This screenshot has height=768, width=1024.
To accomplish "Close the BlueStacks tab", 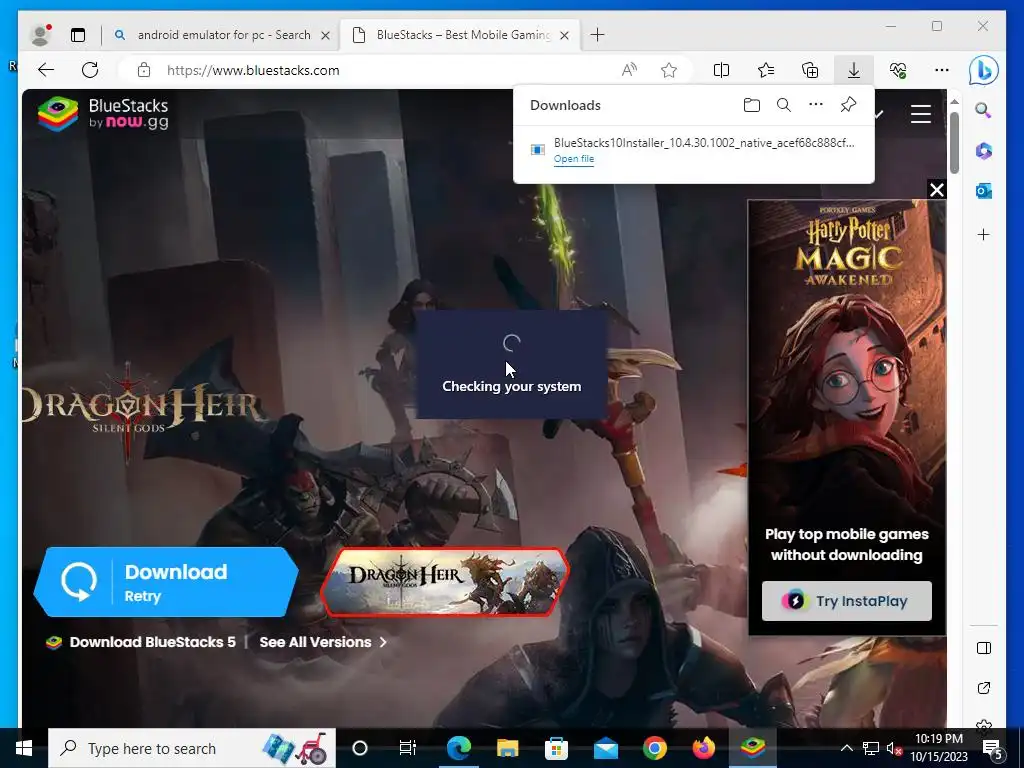I will coord(565,35).
